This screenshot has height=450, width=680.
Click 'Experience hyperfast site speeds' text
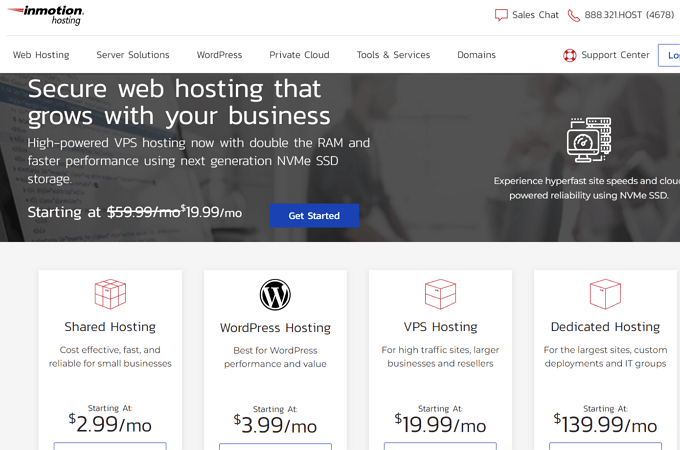coord(587,188)
